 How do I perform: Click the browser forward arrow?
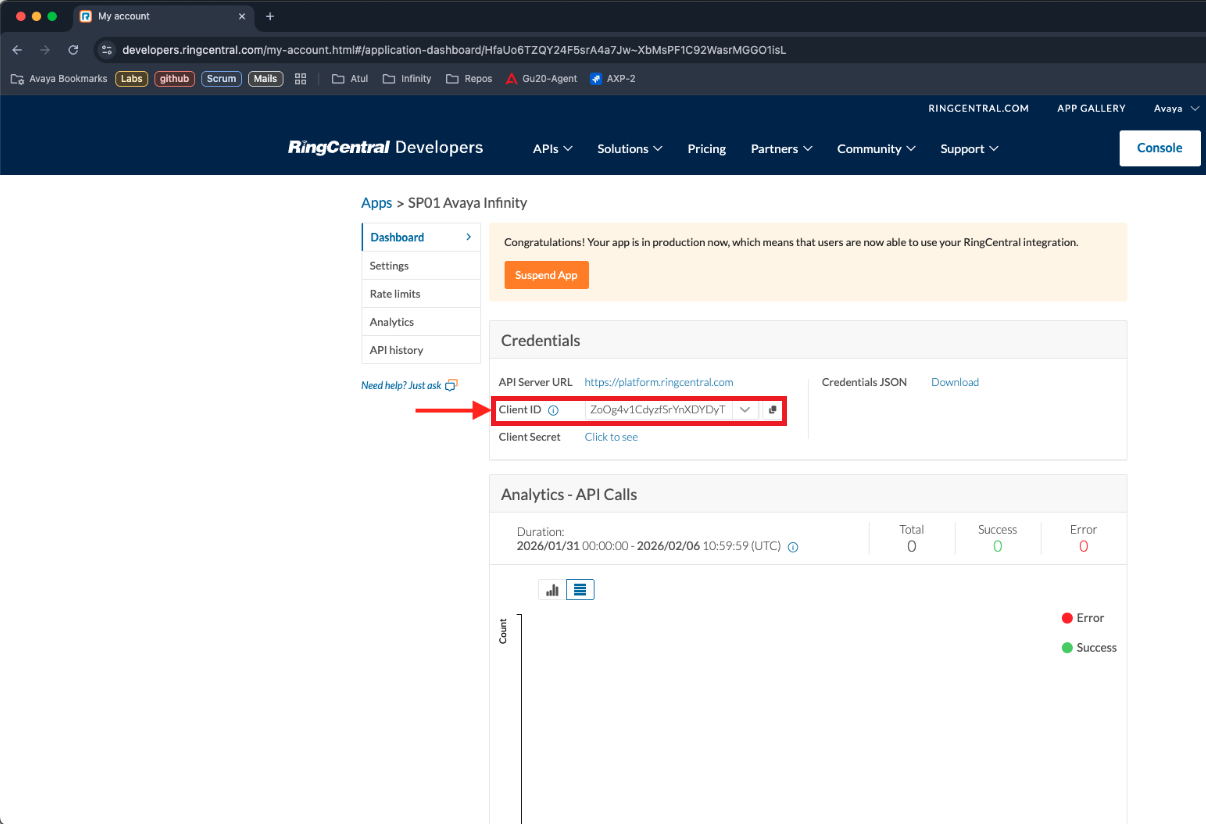(x=45, y=50)
